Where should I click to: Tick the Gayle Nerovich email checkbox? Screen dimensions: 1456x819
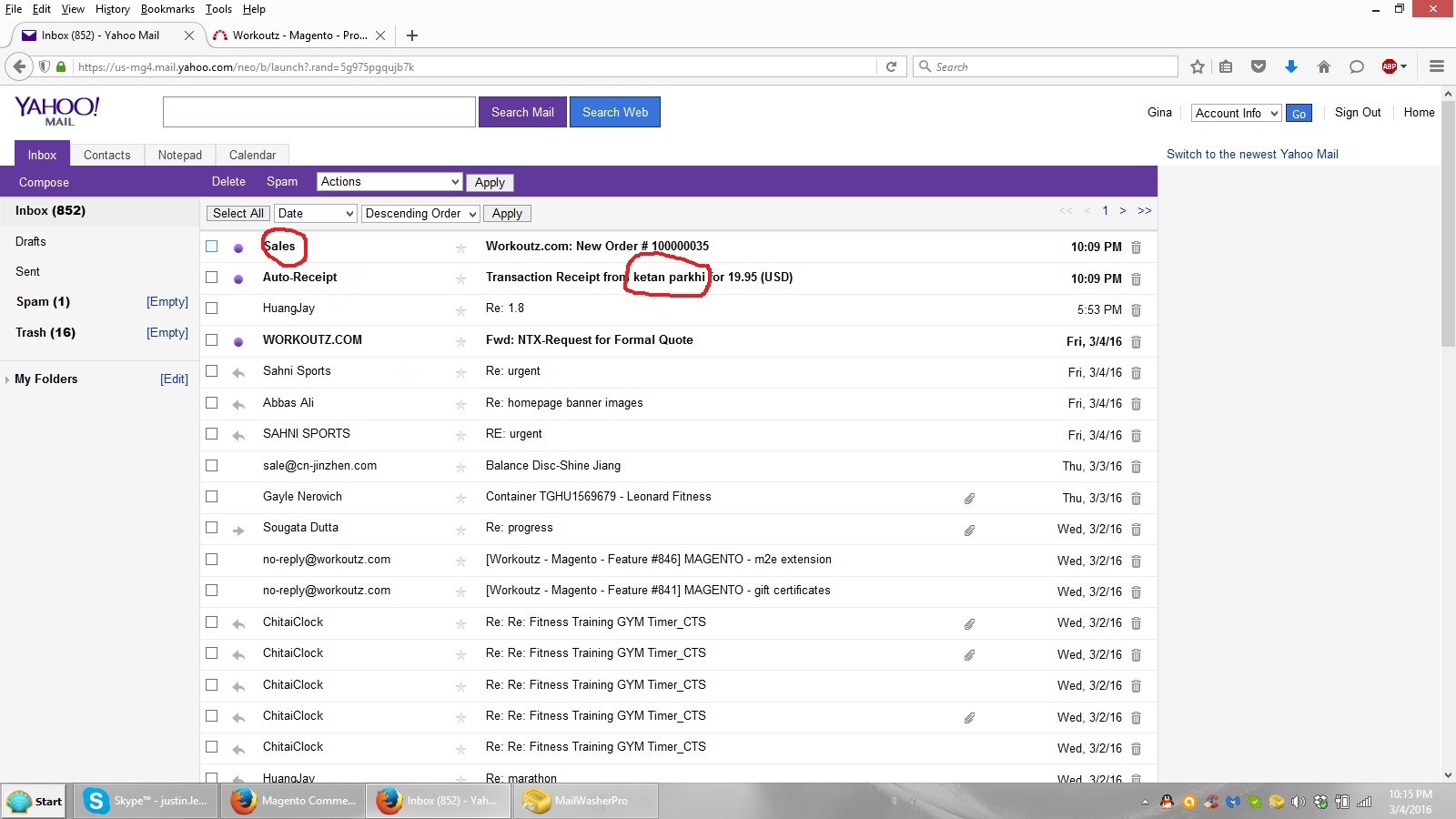coord(212,496)
